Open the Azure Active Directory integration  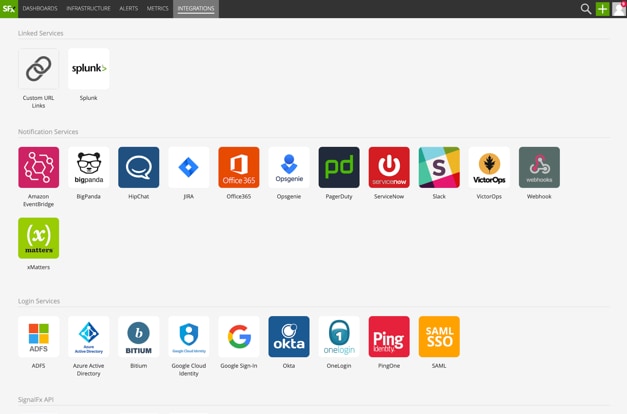[x=88, y=337]
